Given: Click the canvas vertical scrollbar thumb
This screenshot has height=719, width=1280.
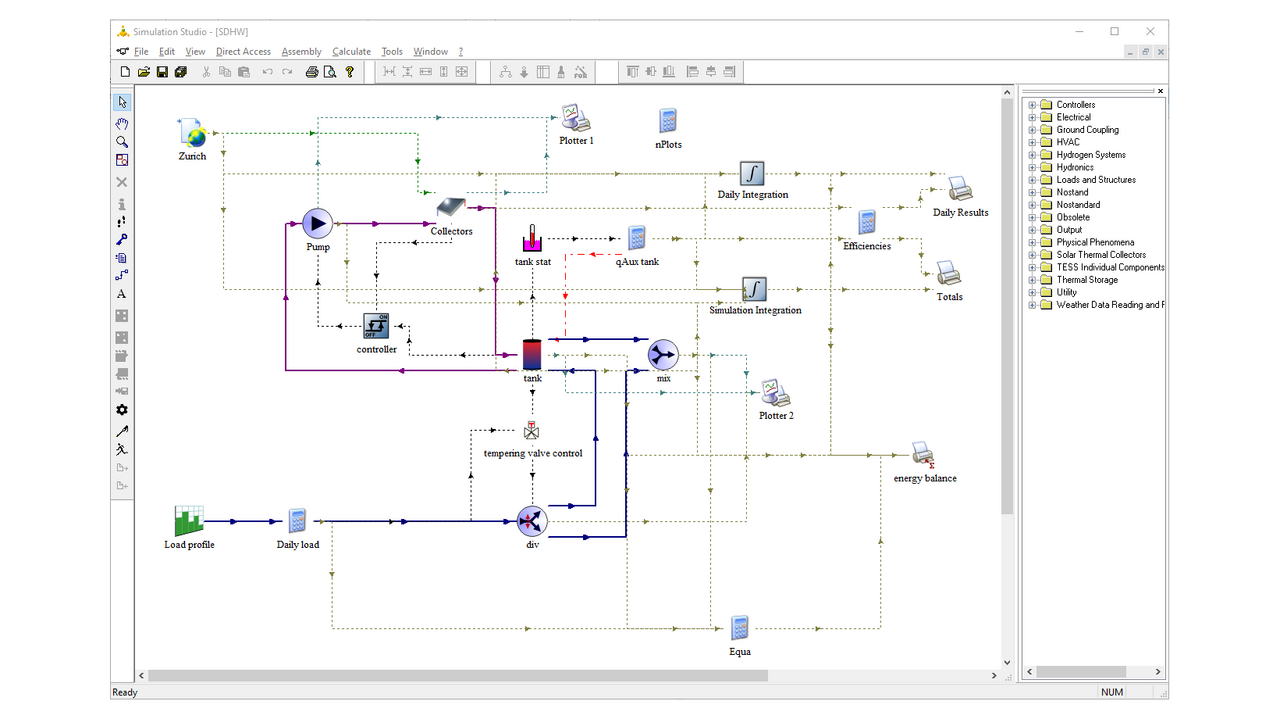Looking at the screenshot, I should pos(1007,306).
